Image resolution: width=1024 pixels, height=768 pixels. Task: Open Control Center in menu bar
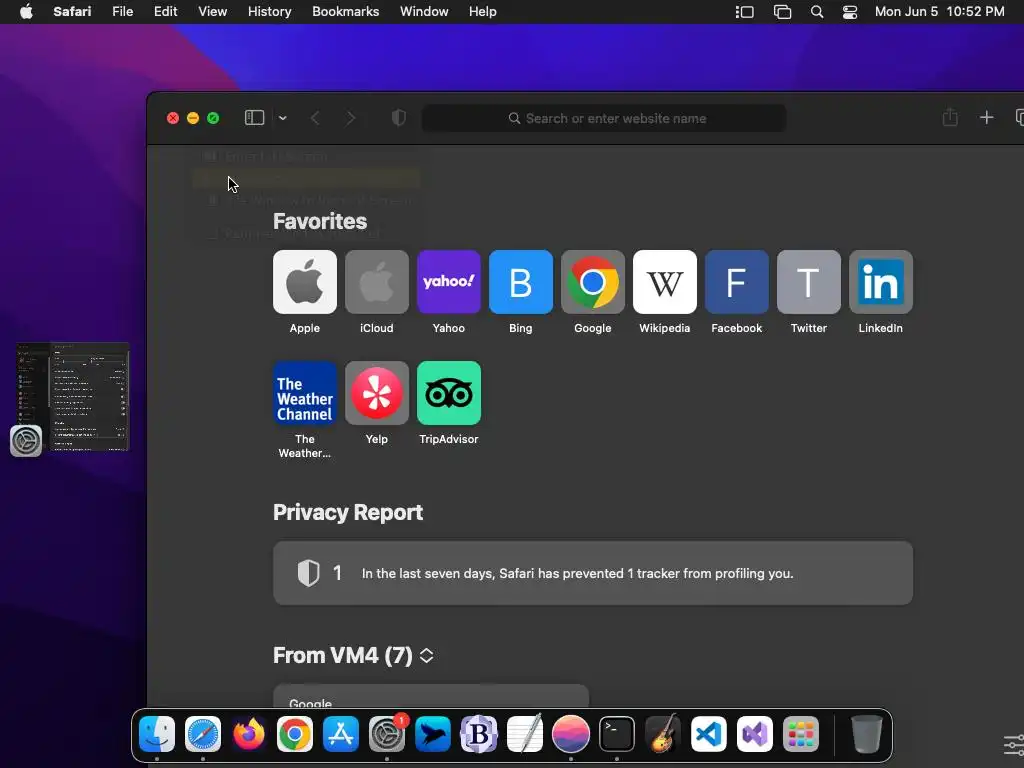850,12
